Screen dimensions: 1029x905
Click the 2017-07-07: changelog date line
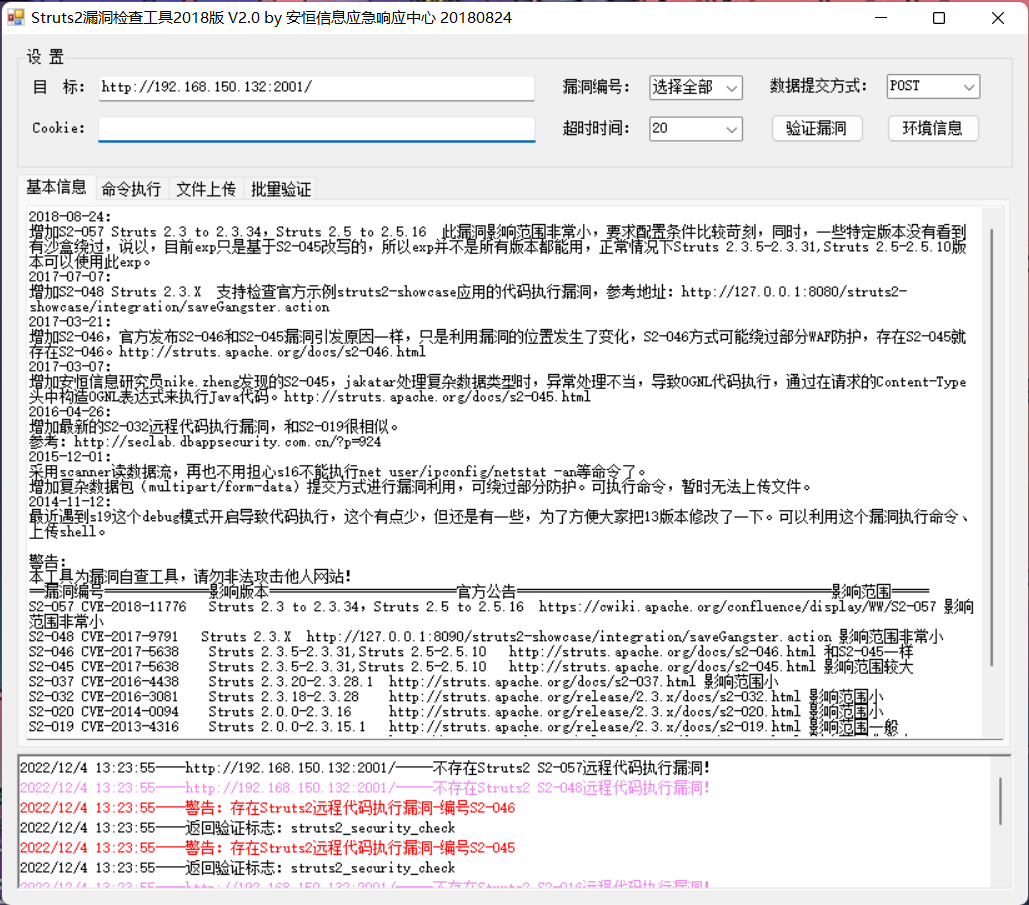(x=70, y=277)
